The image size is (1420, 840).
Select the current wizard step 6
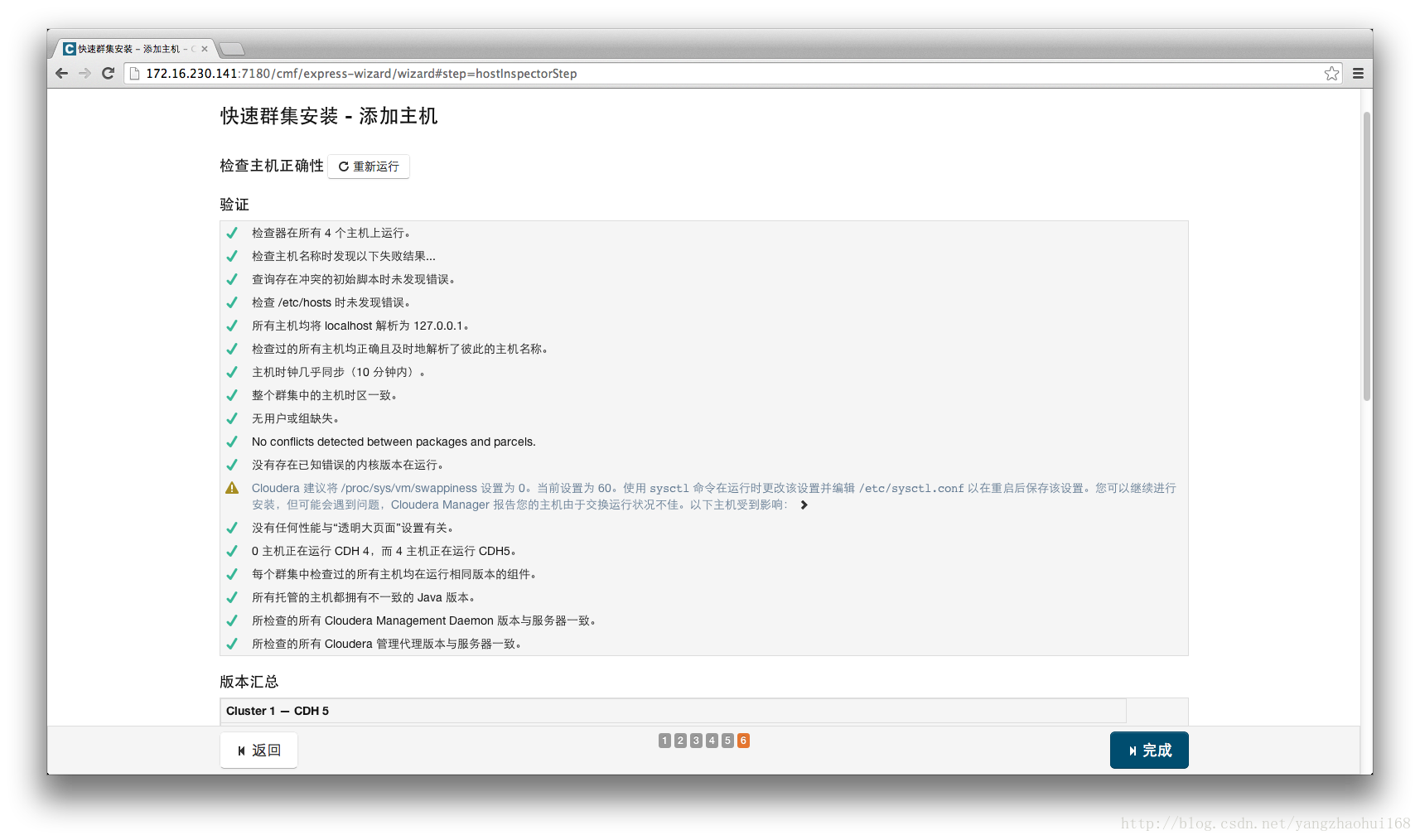pyautogui.click(x=743, y=741)
